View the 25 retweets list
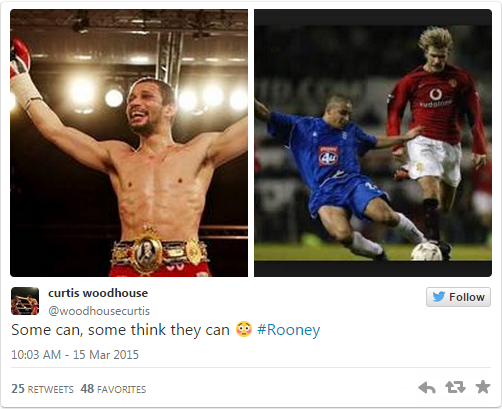The image size is (502, 409). tap(42, 389)
